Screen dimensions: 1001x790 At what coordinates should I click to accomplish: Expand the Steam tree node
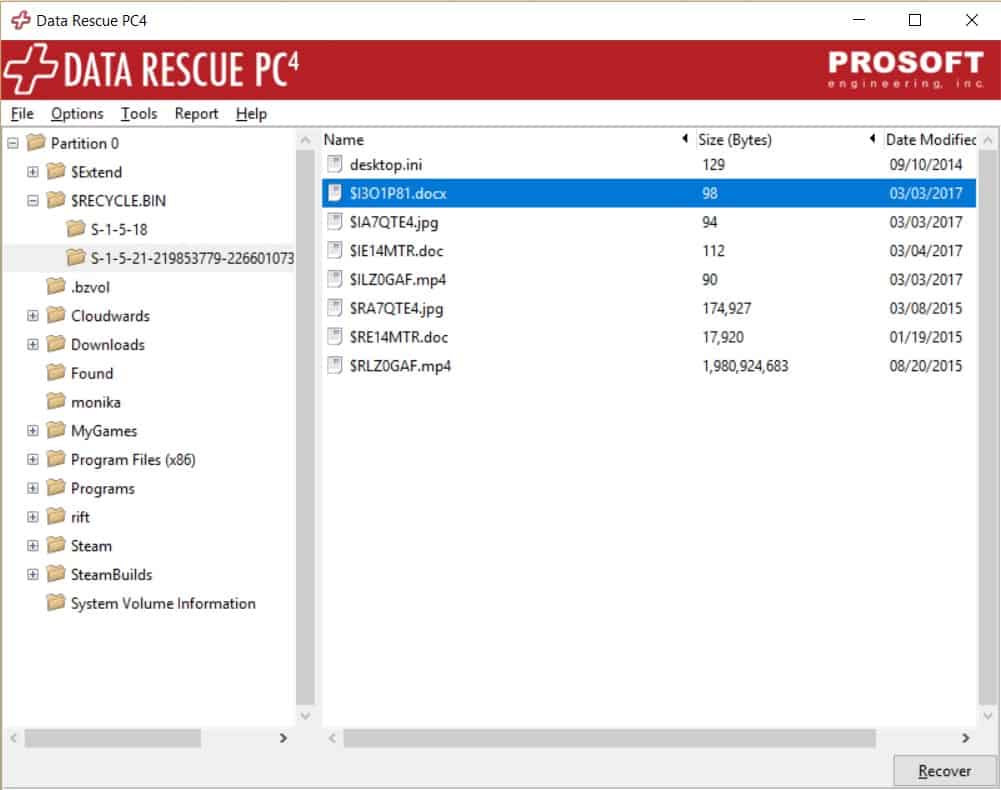(33, 545)
